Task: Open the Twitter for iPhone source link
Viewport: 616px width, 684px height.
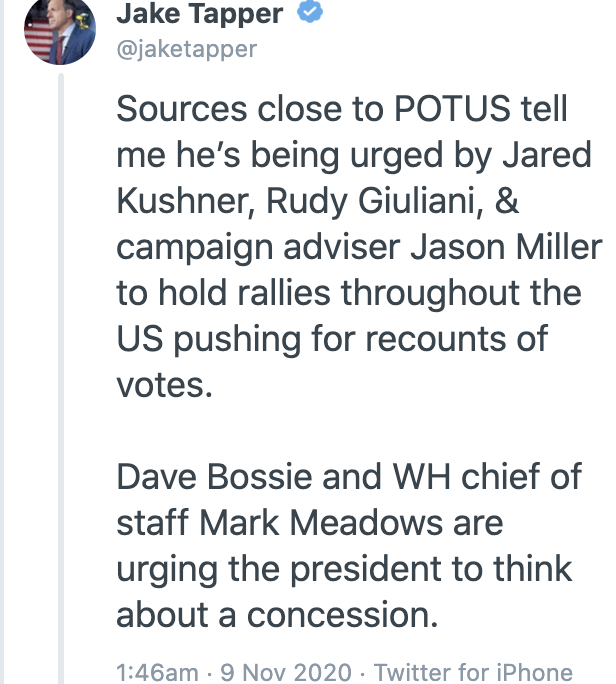Action: 473,672
